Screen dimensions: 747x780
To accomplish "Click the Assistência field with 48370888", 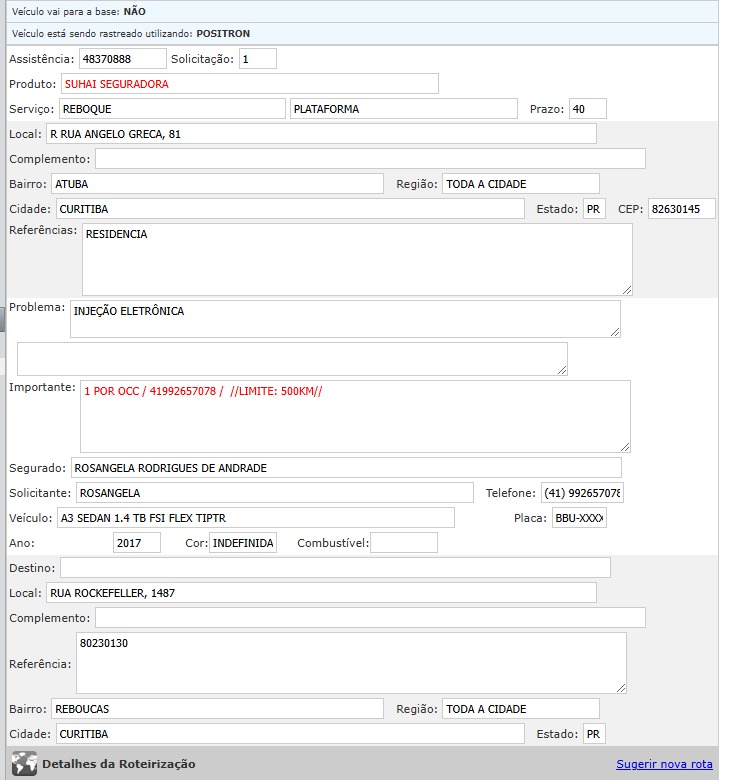I will click(x=122, y=59).
